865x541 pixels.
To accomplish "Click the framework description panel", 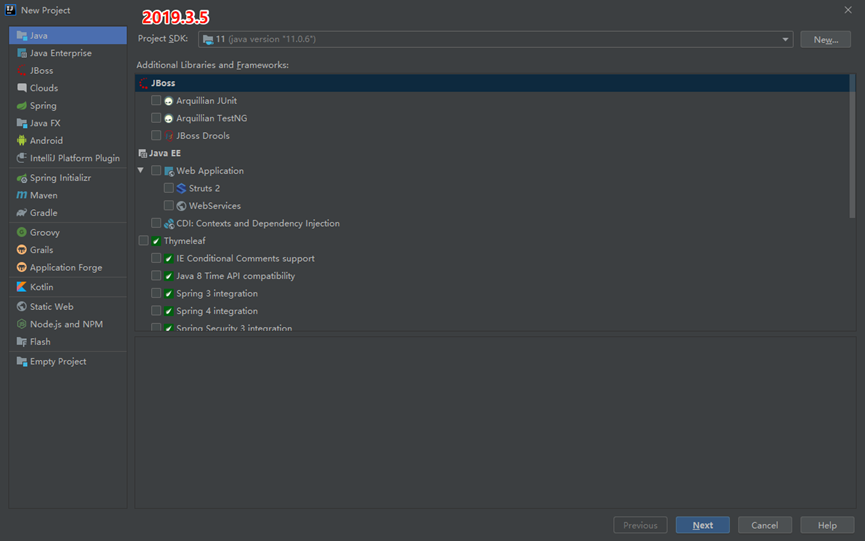I will [x=495, y=422].
